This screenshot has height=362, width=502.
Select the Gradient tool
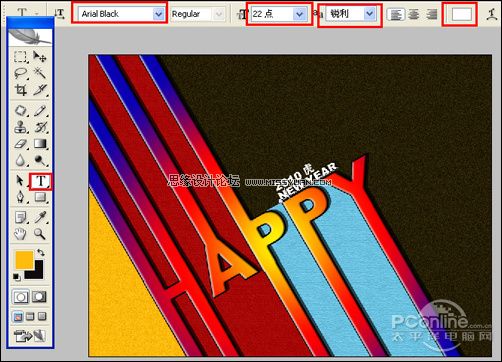coord(40,144)
